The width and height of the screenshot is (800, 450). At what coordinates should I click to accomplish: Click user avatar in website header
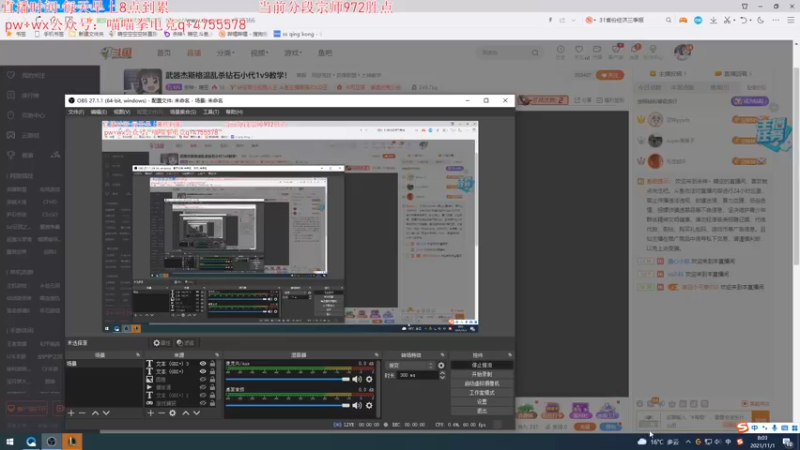tap(682, 52)
